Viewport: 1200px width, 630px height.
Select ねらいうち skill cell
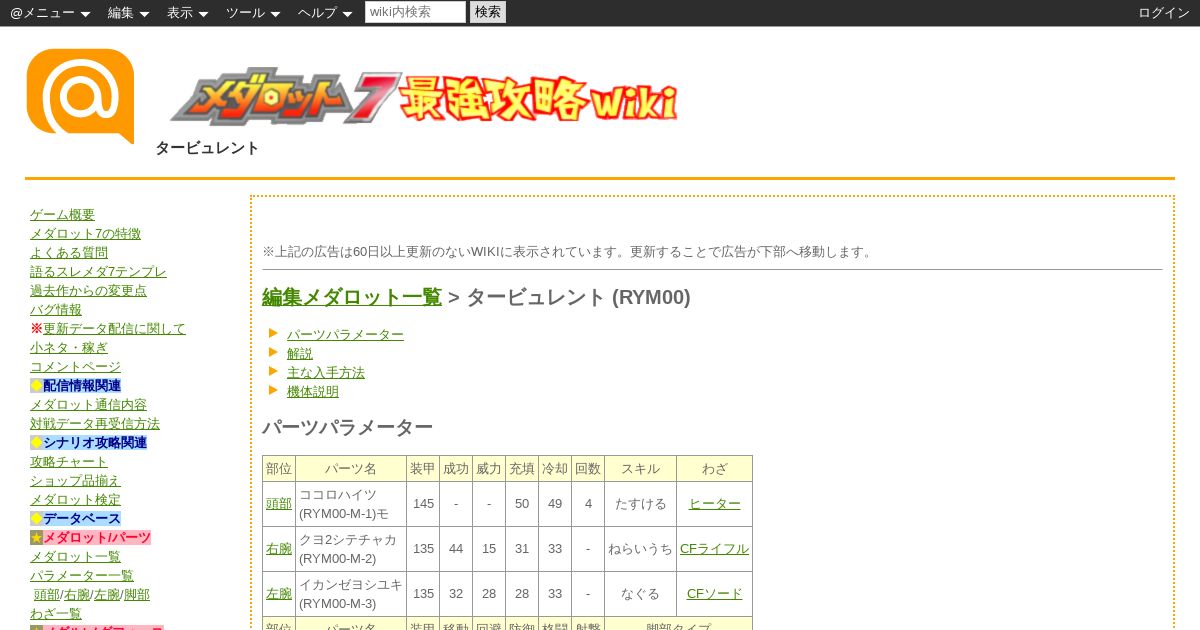tap(641, 549)
